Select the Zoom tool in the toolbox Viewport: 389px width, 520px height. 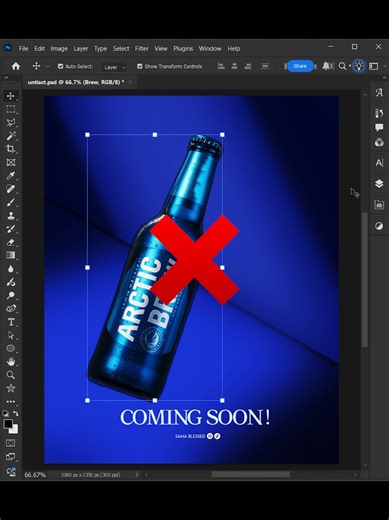tap(11, 375)
